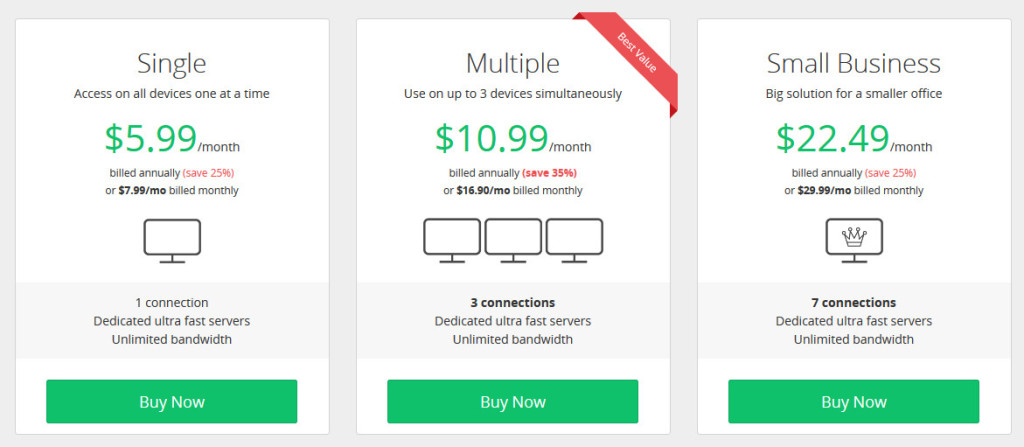Click the $10.99 per month price
The image size is (1024, 447).
click(513, 139)
